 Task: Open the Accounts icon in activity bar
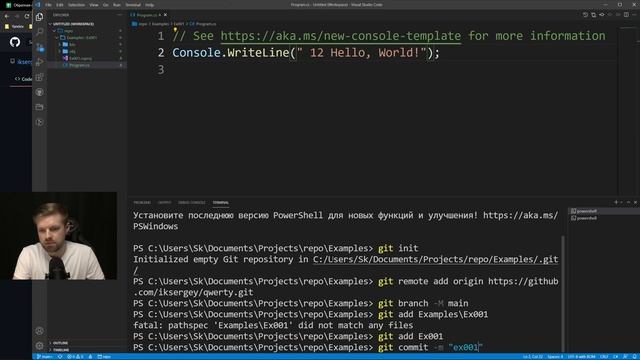pyautogui.click(x=40, y=331)
